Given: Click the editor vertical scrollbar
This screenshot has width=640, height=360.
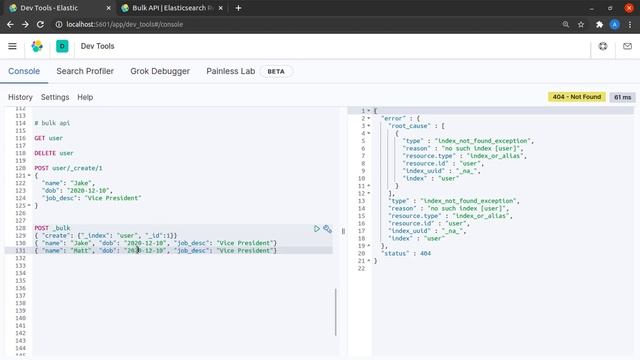Looking at the screenshot, I should pyautogui.click(x=336, y=312).
